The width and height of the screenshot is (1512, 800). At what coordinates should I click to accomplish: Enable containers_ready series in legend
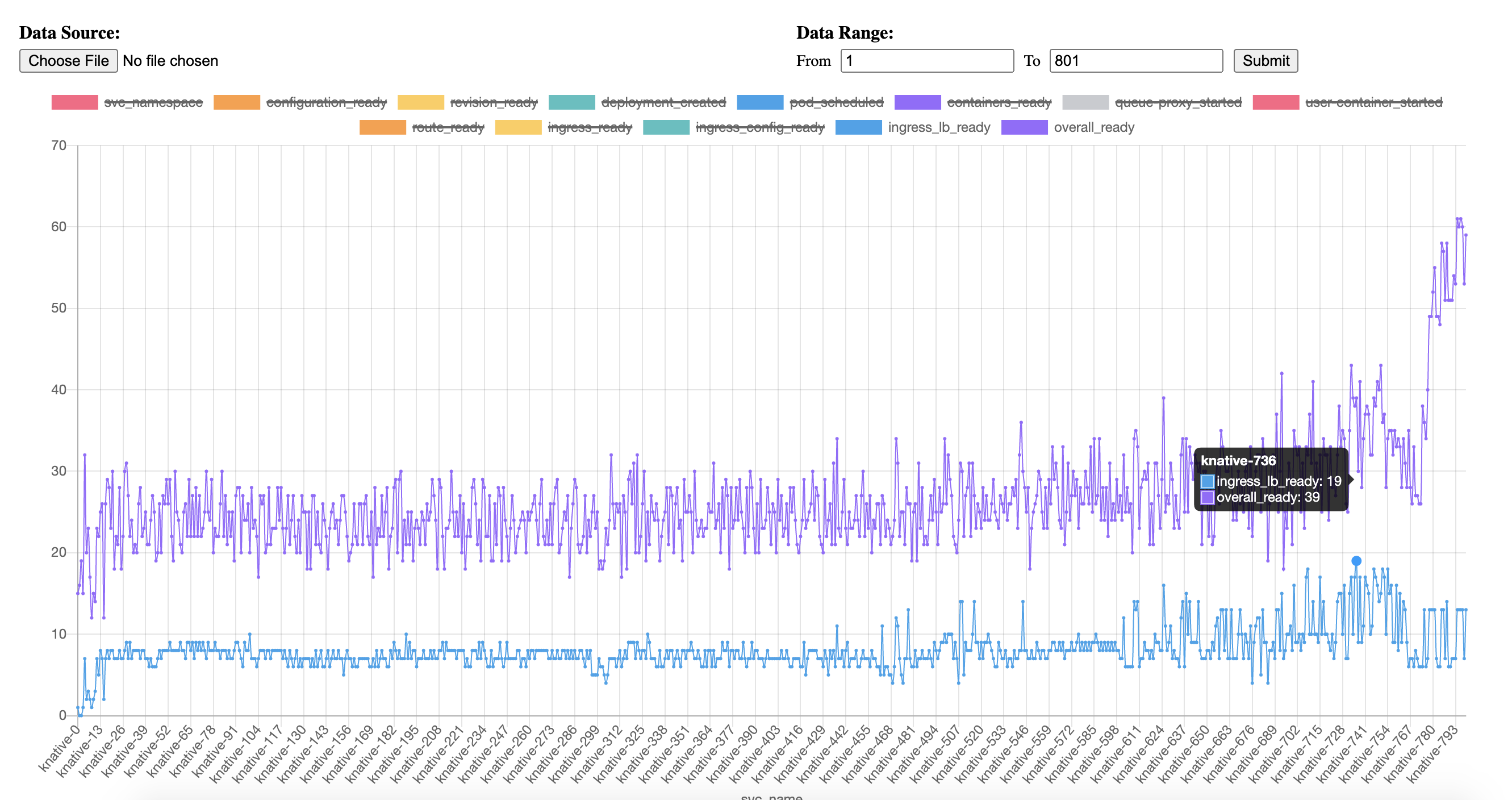click(999, 102)
